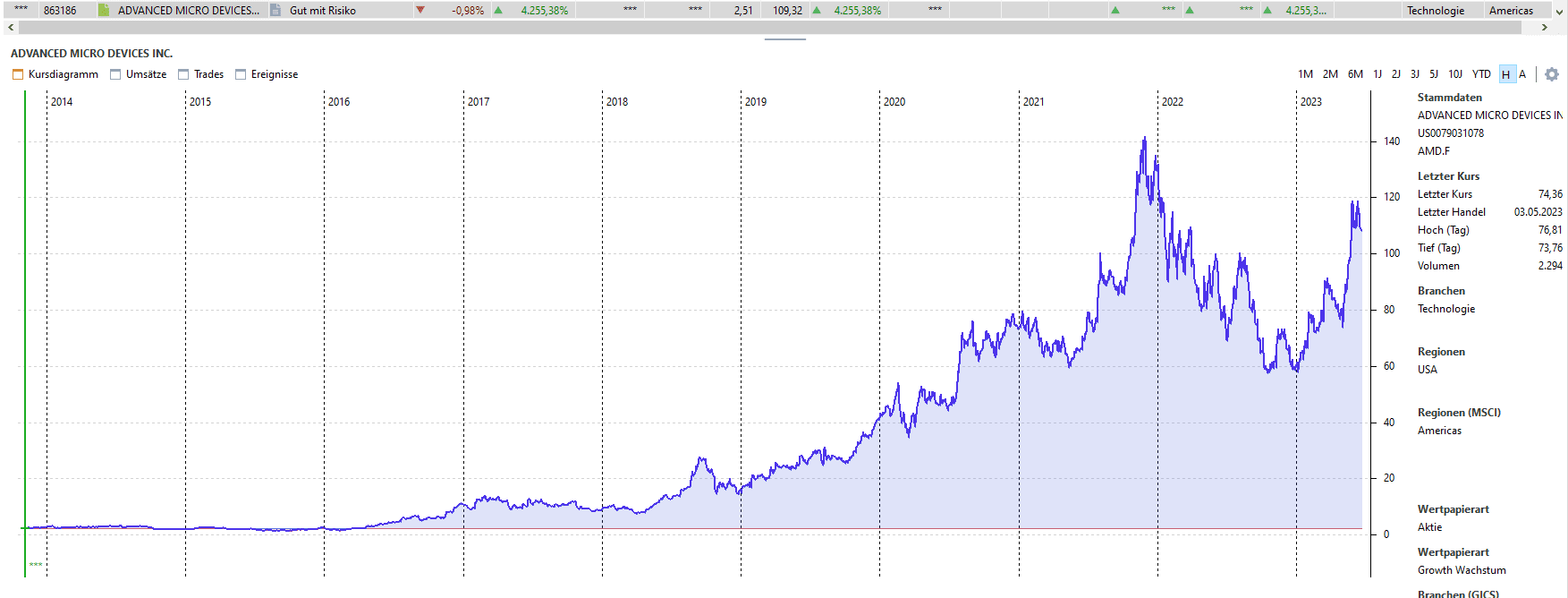
Task: Click the horizontal panel divider grip above chart
Action: (785, 39)
